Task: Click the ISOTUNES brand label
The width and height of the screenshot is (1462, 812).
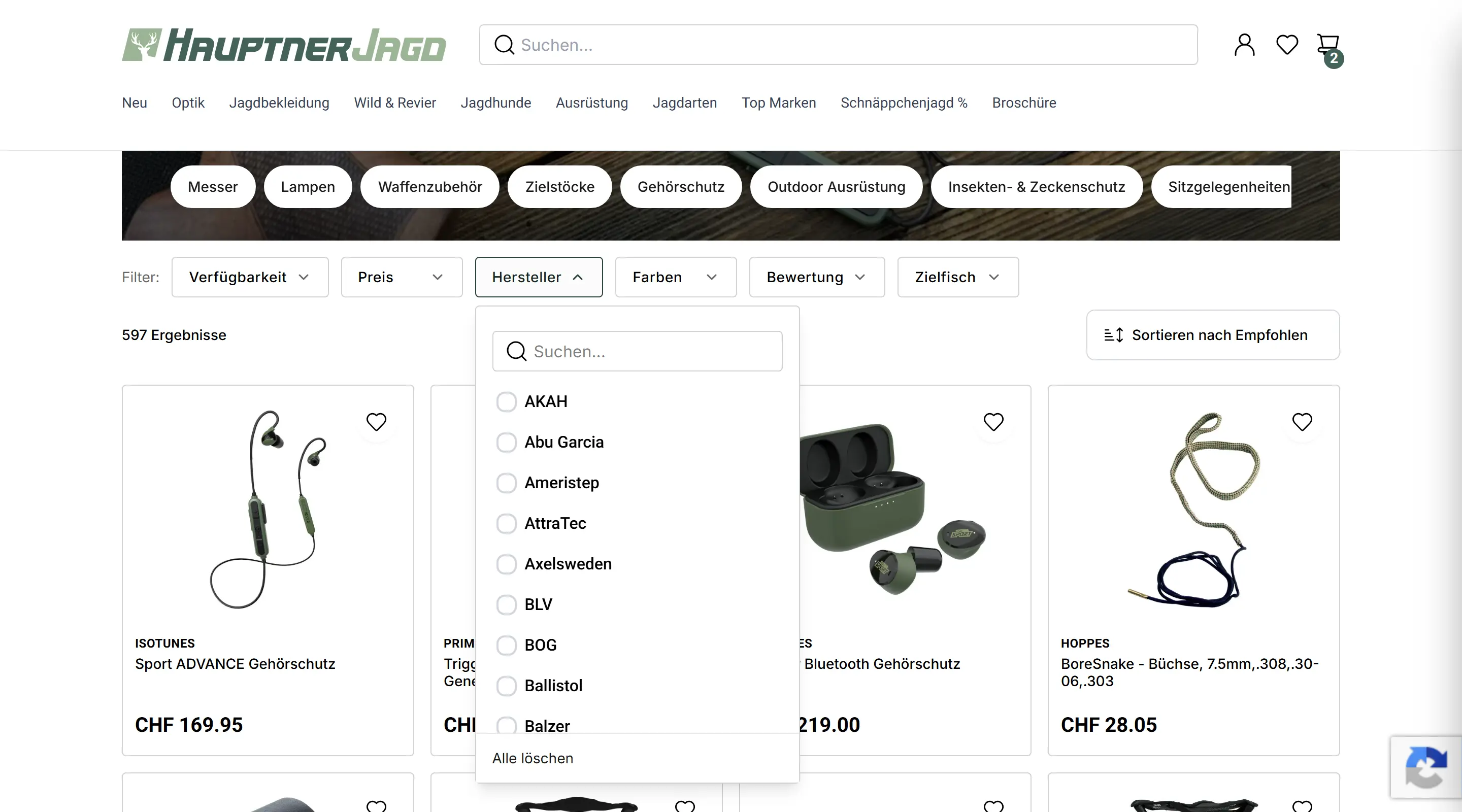Action: (164, 643)
